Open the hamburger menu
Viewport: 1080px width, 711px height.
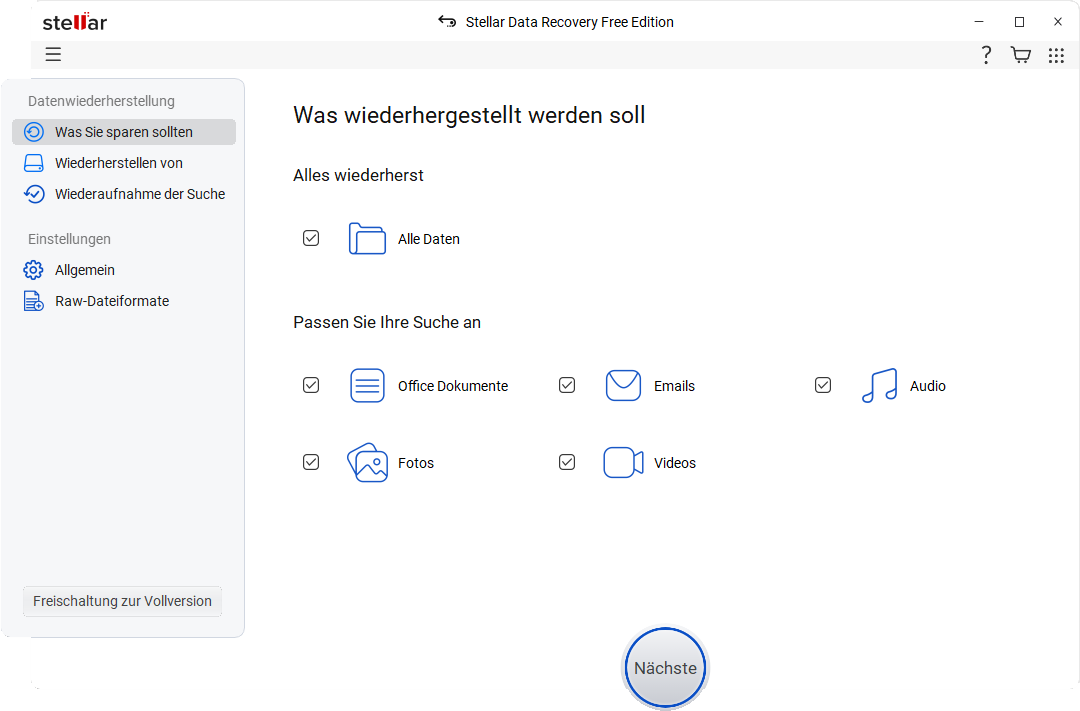point(53,54)
